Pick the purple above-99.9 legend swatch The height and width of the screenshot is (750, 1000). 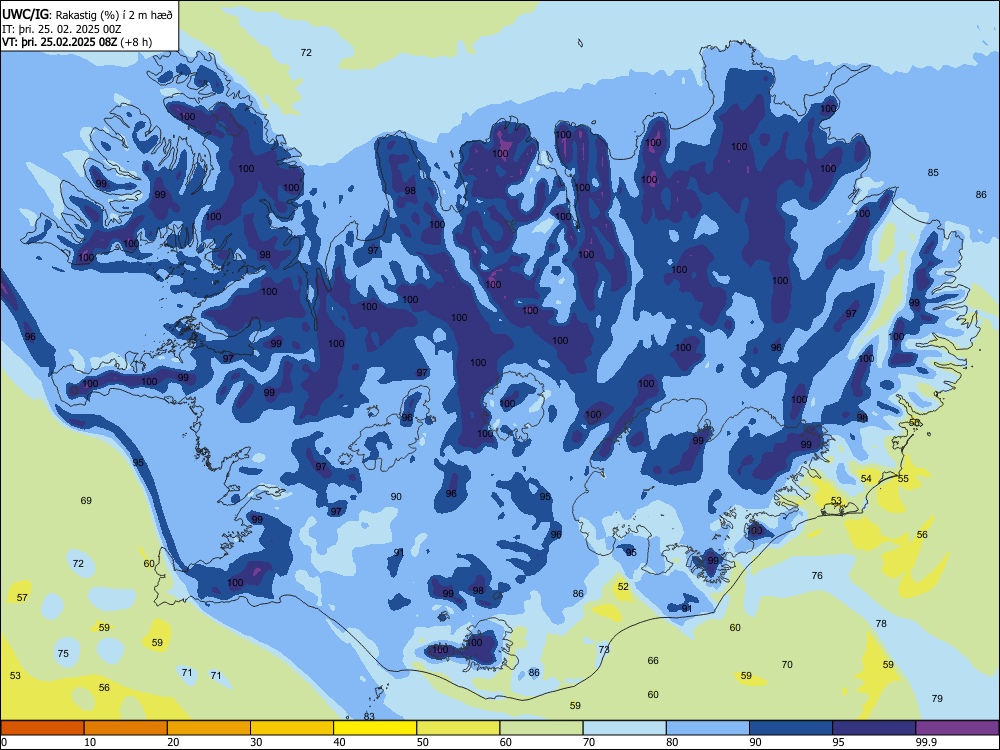pyautogui.click(x=957, y=728)
